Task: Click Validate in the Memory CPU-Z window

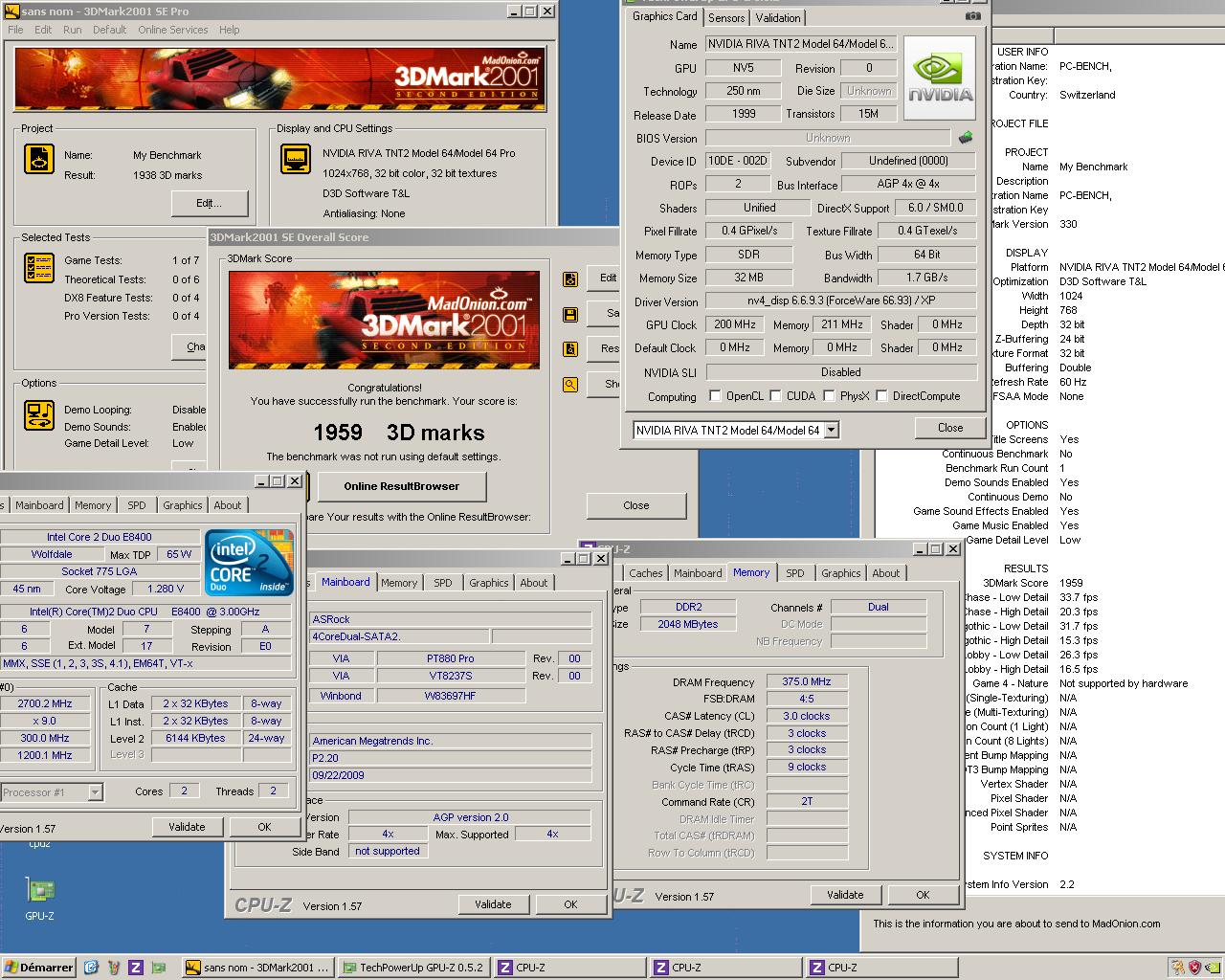Action: pyautogui.click(x=845, y=895)
